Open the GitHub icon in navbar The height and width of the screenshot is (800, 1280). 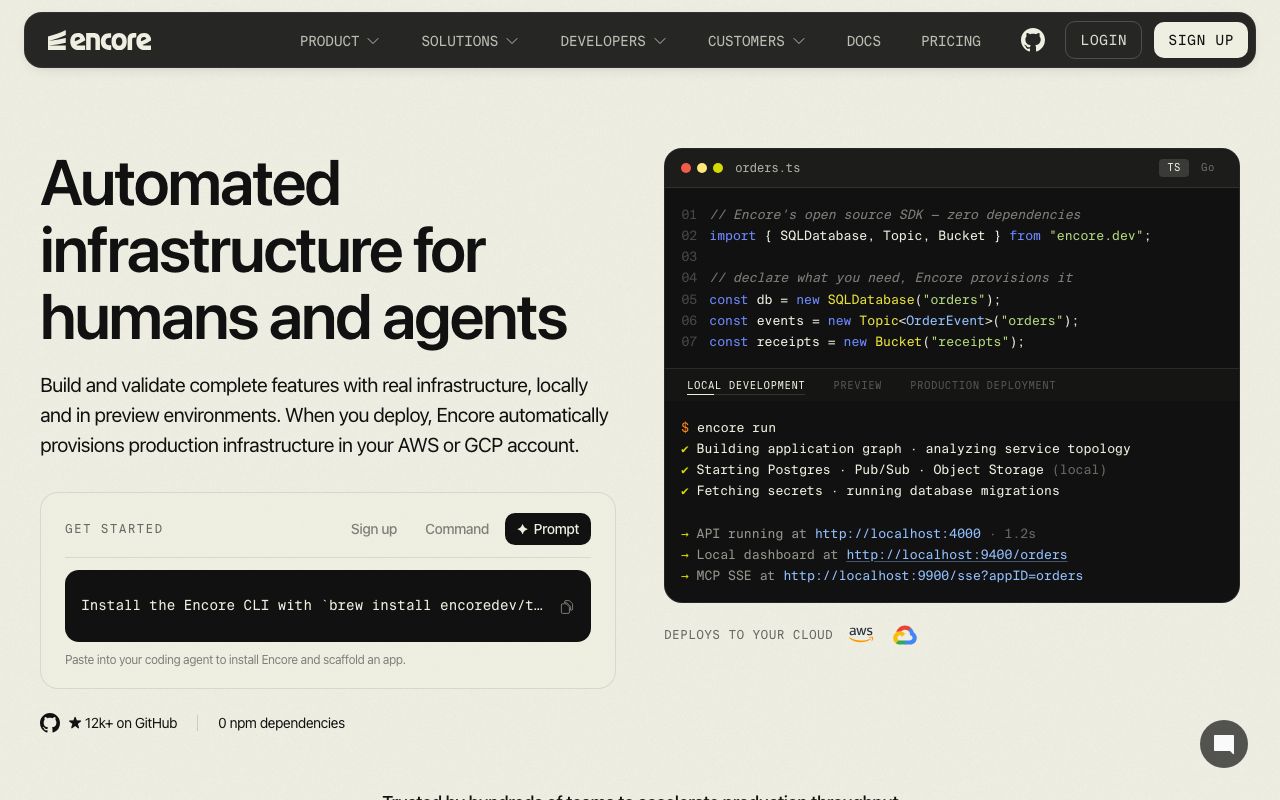tap(1033, 40)
